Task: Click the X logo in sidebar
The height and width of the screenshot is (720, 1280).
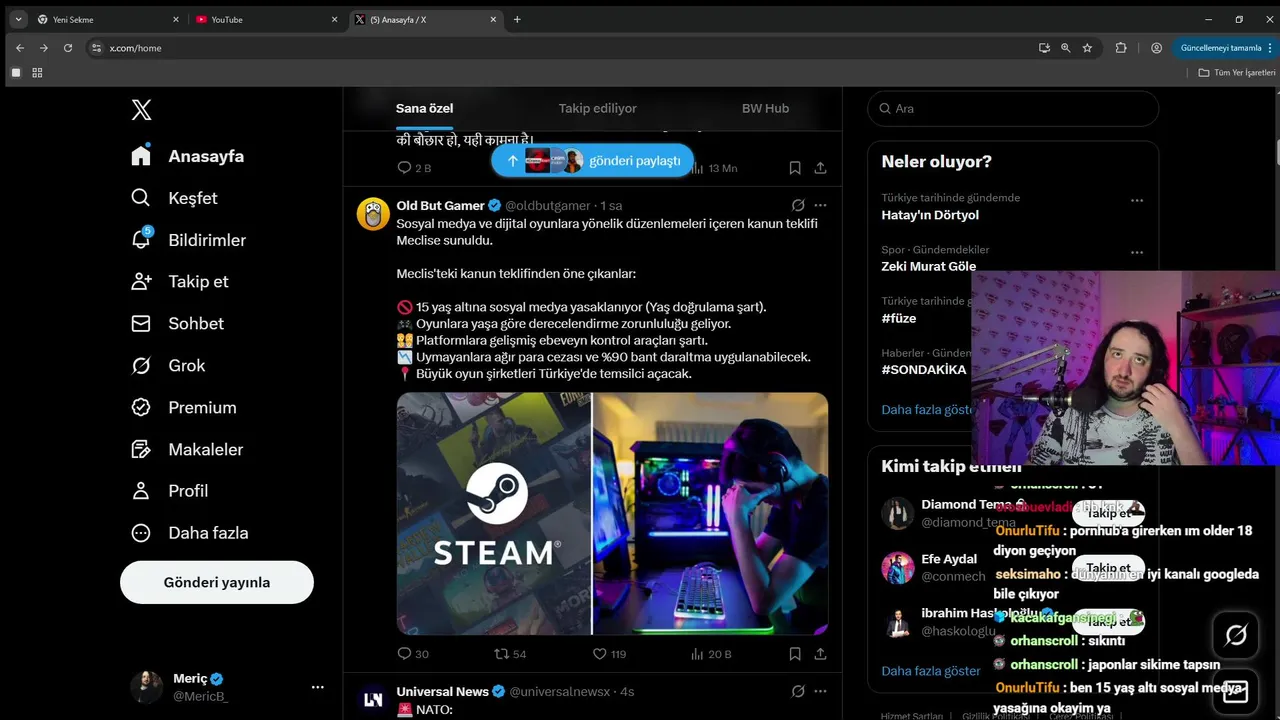Action: (142, 110)
